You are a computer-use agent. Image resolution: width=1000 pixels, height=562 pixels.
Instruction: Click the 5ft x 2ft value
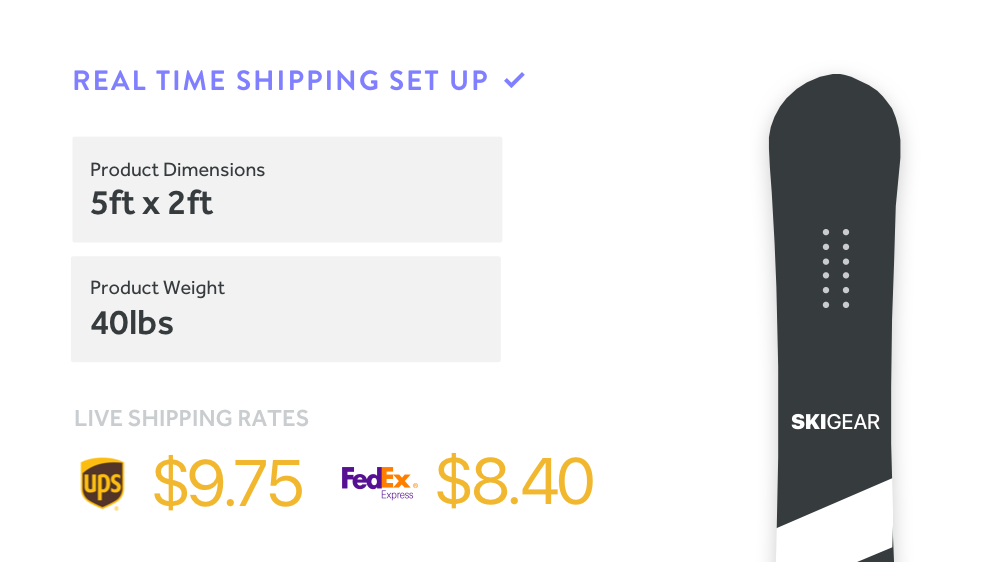tap(151, 203)
